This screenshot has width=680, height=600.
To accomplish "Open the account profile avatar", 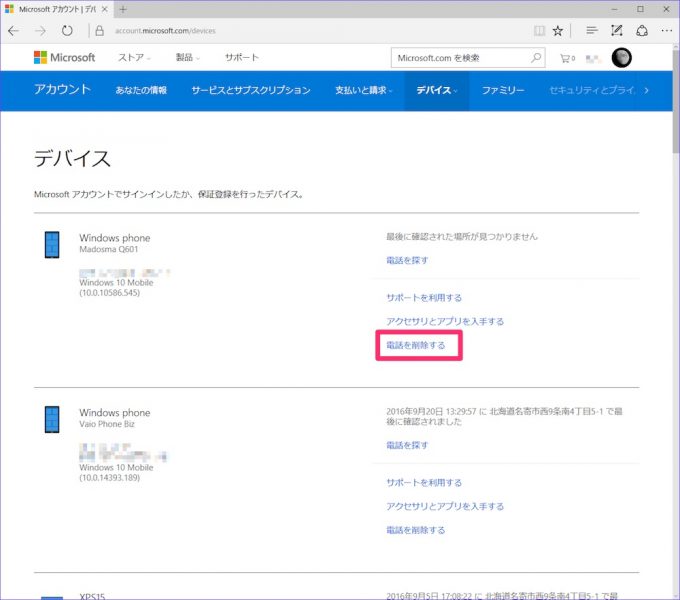I will click(x=621, y=58).
